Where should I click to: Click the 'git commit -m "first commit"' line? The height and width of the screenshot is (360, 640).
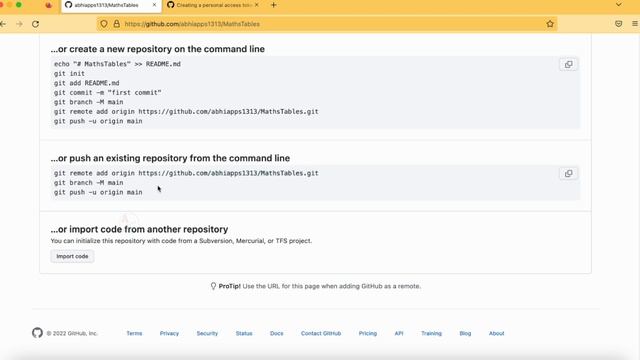click(x=108, y=93)
